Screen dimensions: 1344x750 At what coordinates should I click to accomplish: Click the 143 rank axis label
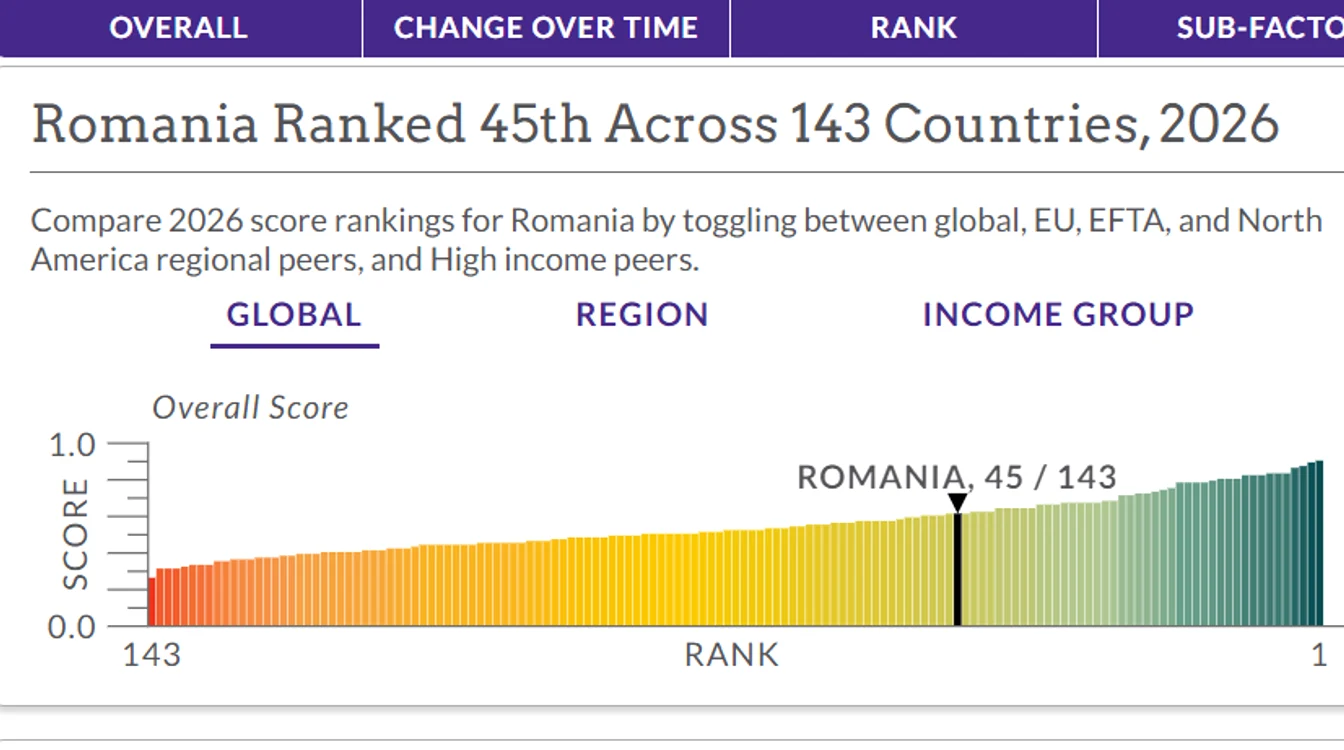tap(152, 655)
